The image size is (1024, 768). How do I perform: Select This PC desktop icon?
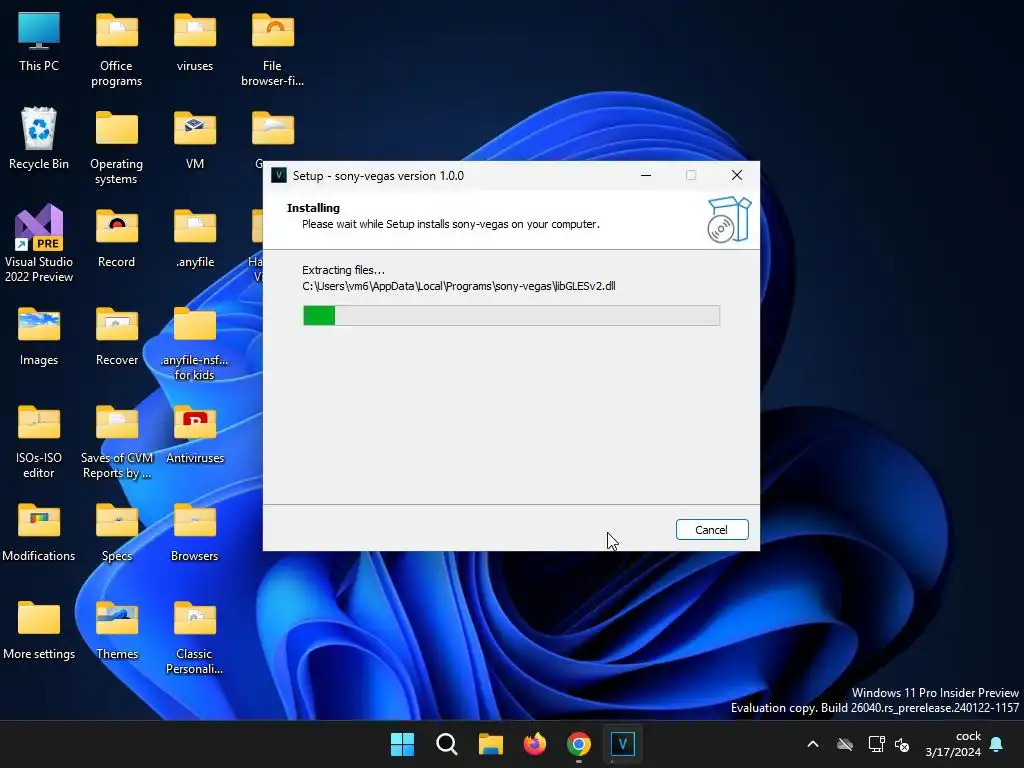point(39,42)
